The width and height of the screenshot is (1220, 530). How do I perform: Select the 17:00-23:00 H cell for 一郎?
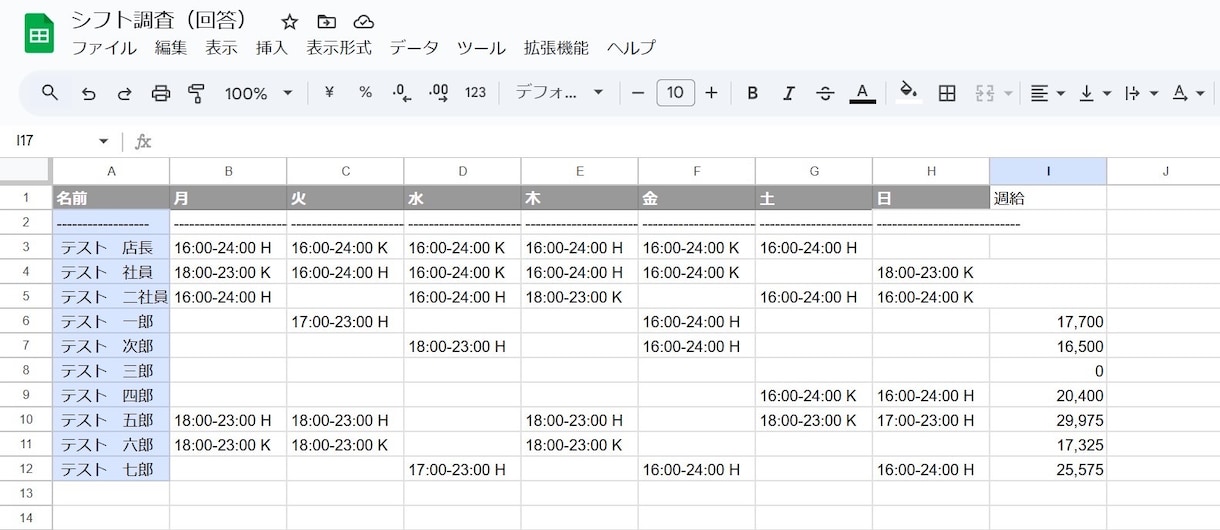coord(345,321)
